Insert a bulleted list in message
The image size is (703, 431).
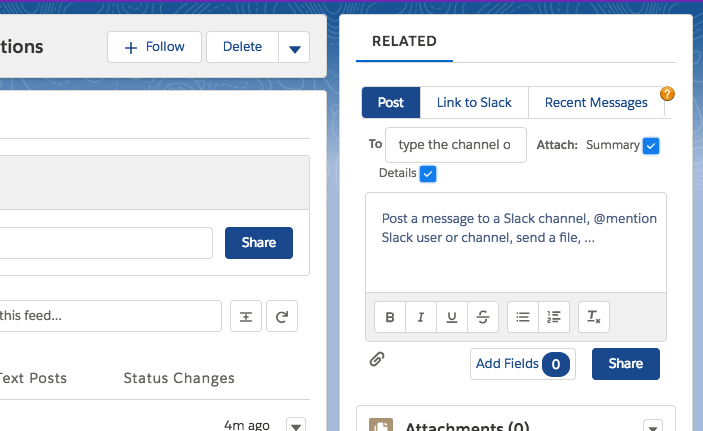click(x=523, y=317)
